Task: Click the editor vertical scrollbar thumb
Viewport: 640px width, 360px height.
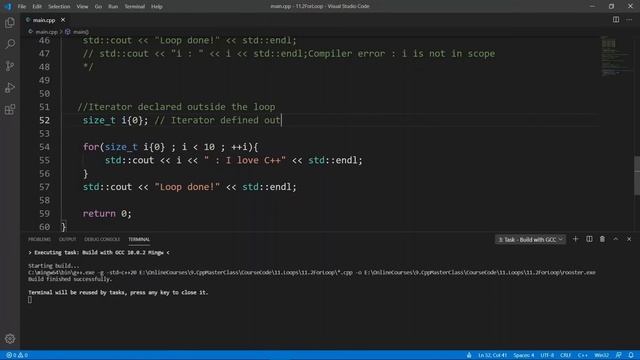Action: 637,176
